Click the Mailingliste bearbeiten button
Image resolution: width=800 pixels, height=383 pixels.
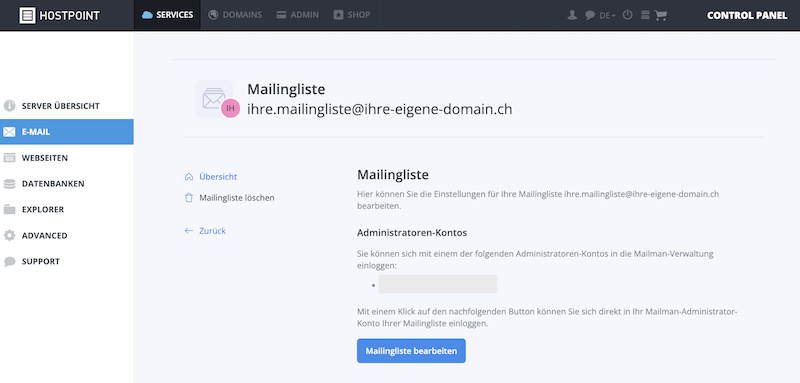click(411, 351)
